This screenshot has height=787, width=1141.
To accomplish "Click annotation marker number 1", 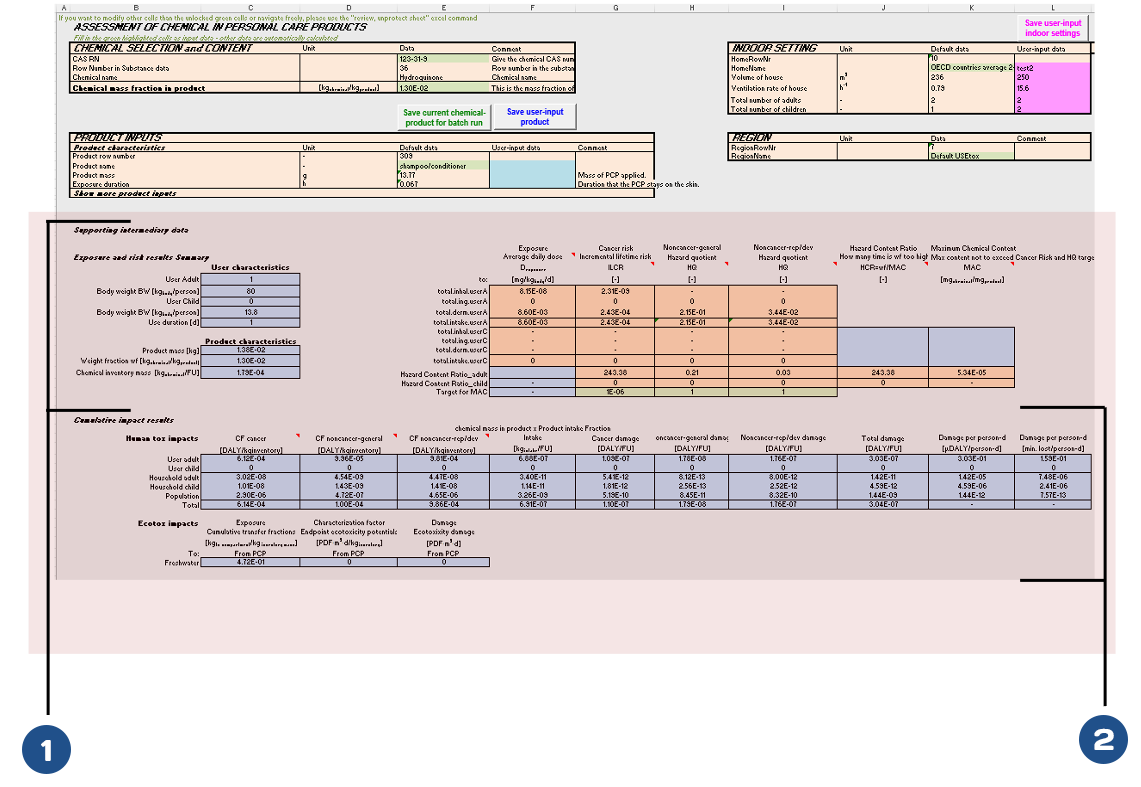I will pyautogui.click(x=46, y=749).
